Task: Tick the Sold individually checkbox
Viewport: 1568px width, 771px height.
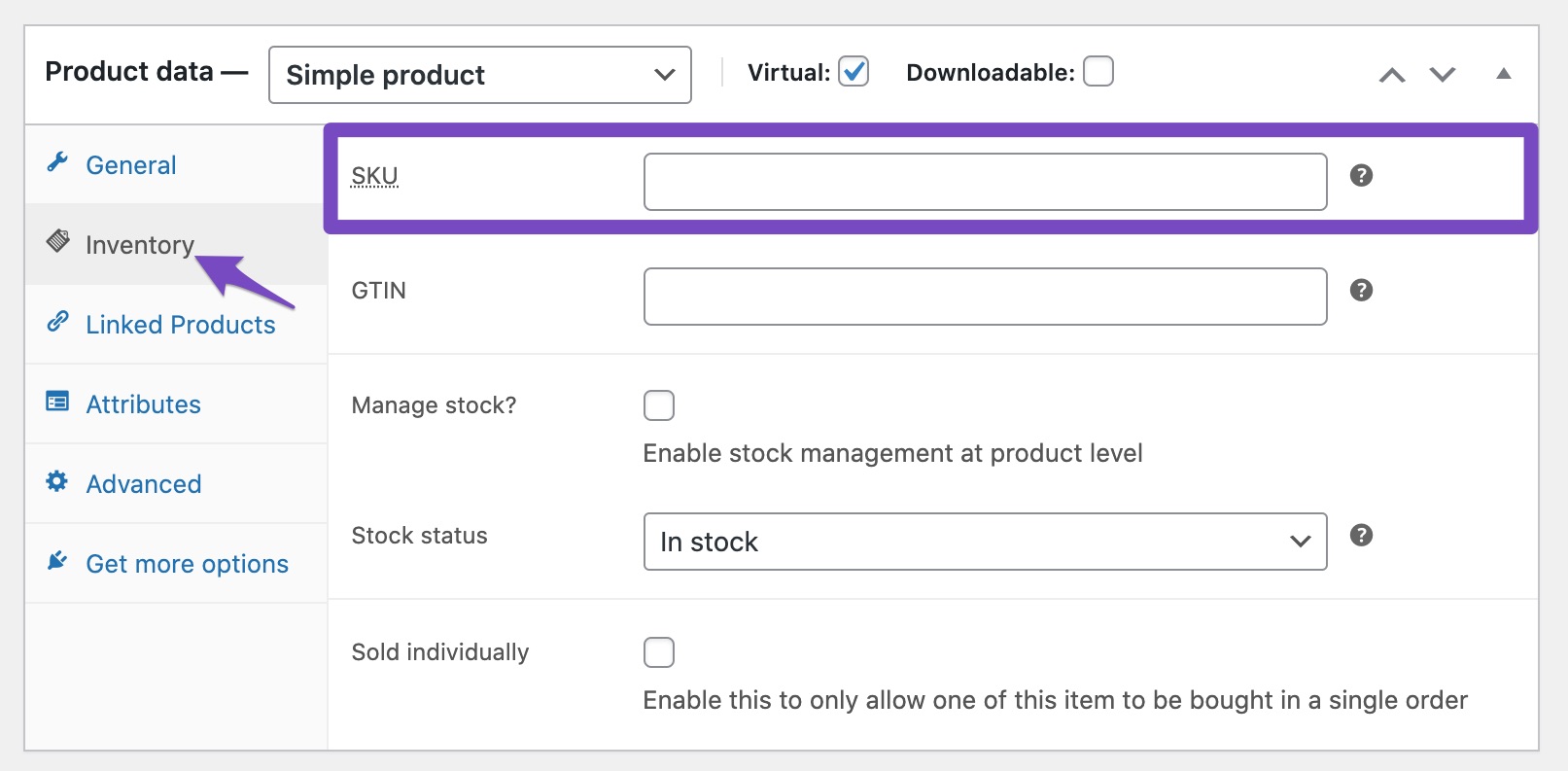Action: [x=659, y=652]
